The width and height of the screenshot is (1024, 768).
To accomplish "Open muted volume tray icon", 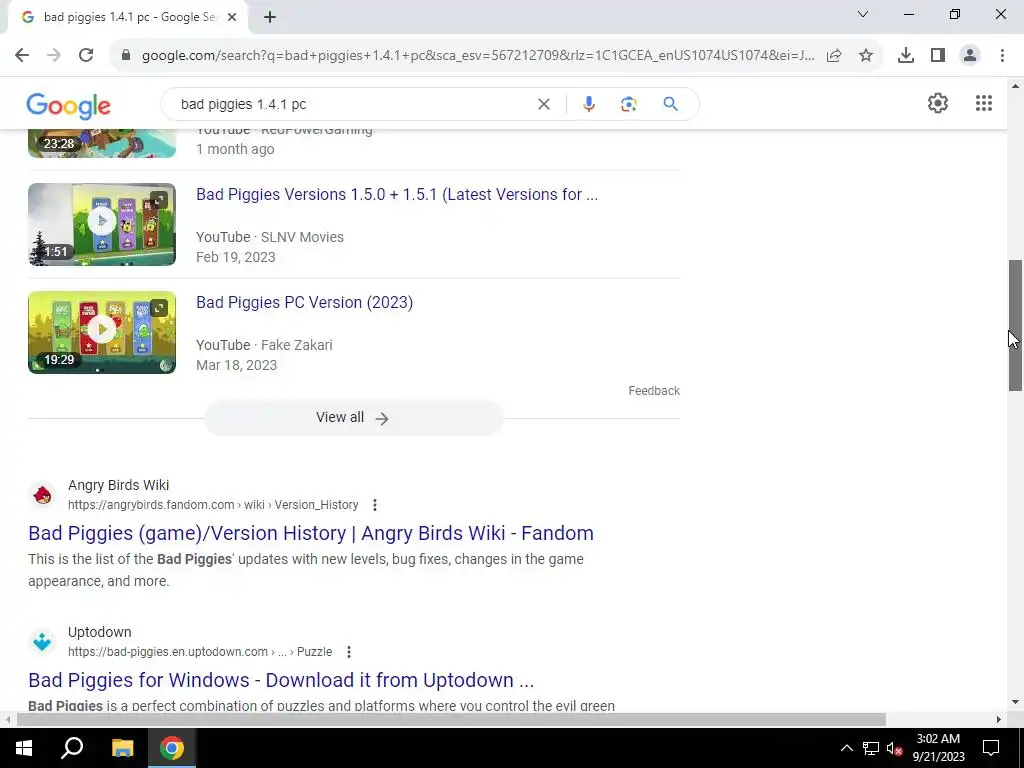I will (895, 748).
